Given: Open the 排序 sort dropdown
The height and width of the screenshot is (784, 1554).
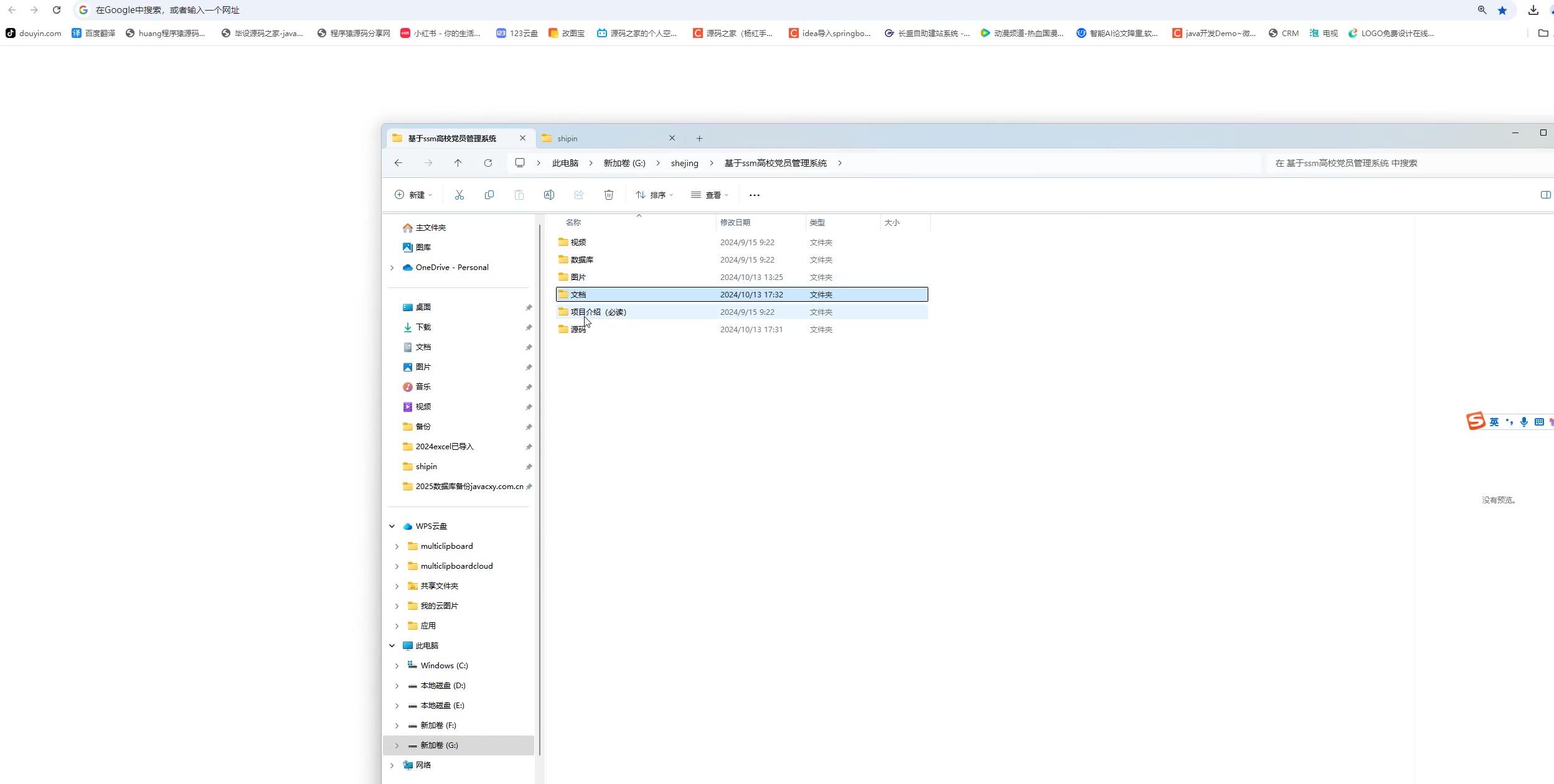Looking at the screenshot, I should [x=654, y=195].
